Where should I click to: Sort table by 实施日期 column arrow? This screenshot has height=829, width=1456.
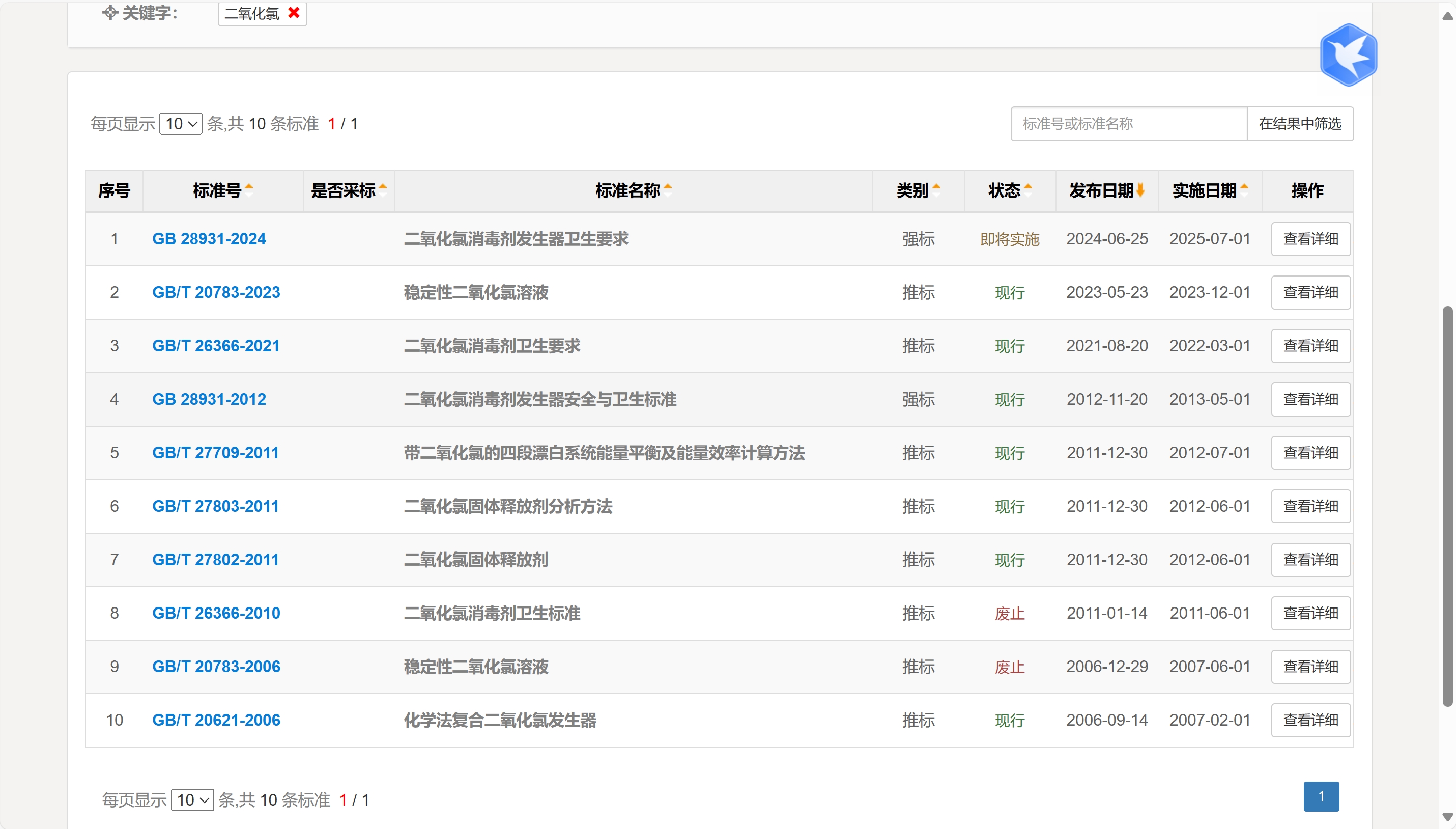1244,190
